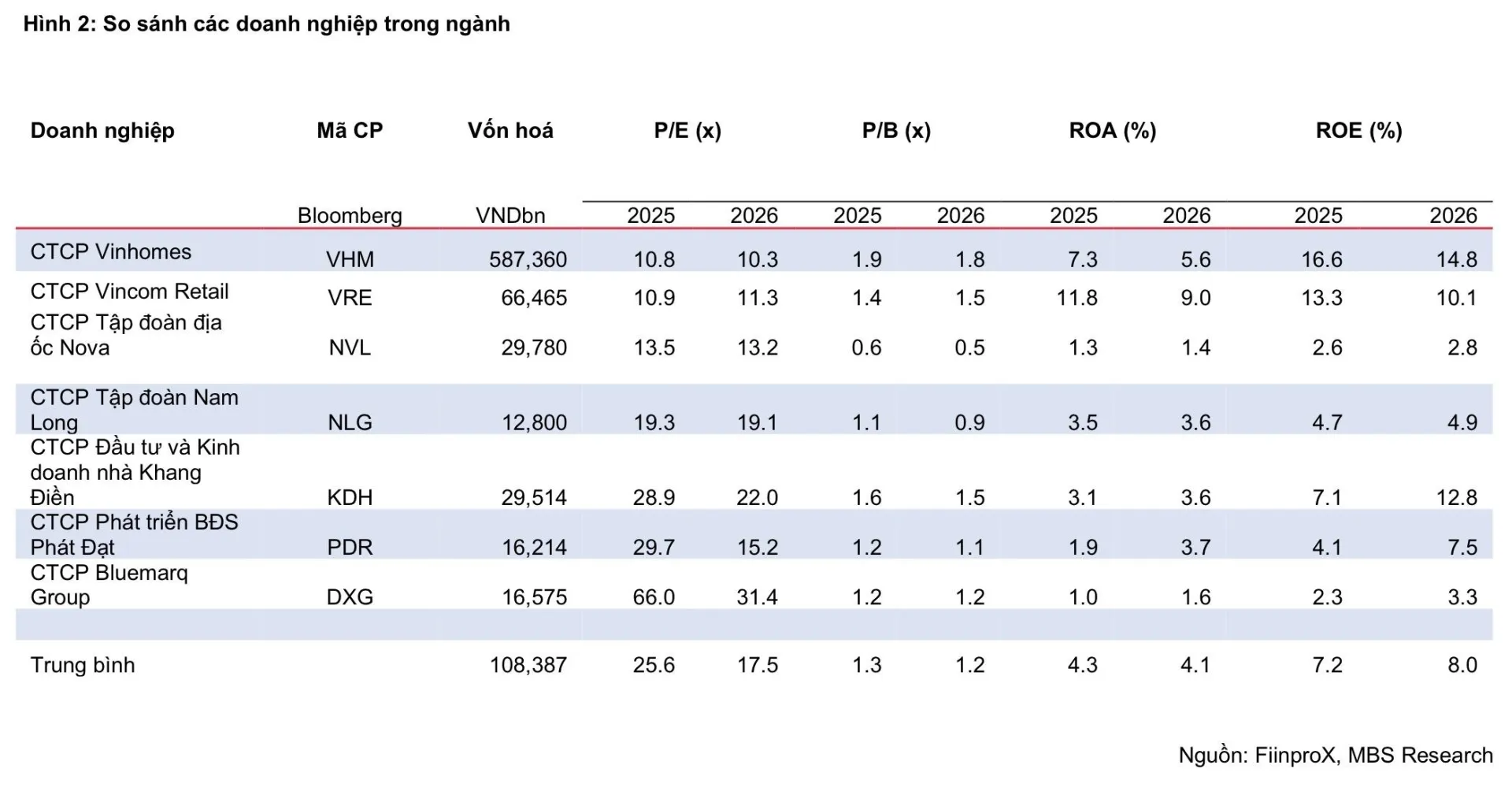The height and width of the screenshot is (795, 1512).
Task: Select average market cap 108,387
Action: point(528,665)
